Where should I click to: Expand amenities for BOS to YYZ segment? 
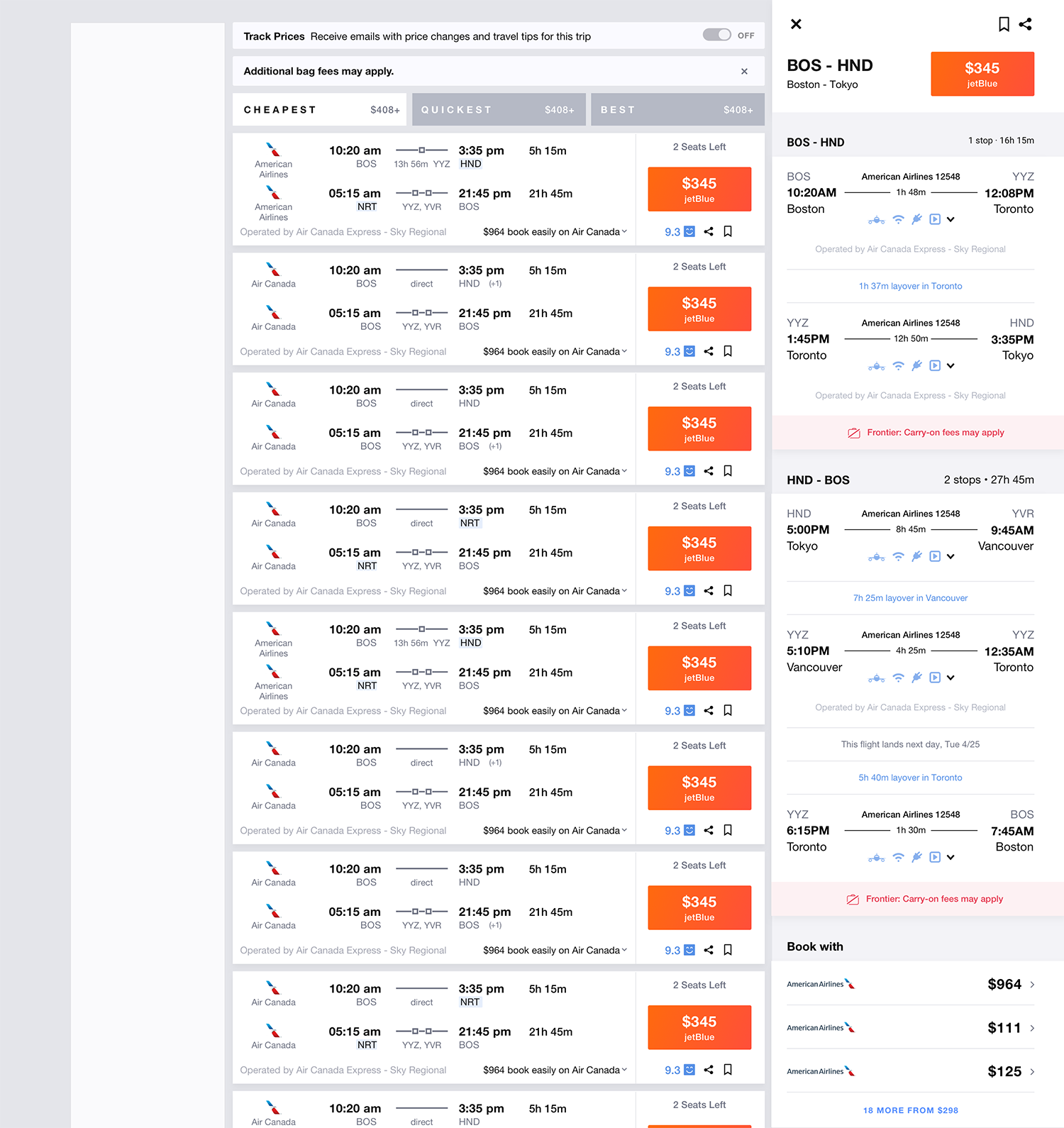click(x=951, y=219)
